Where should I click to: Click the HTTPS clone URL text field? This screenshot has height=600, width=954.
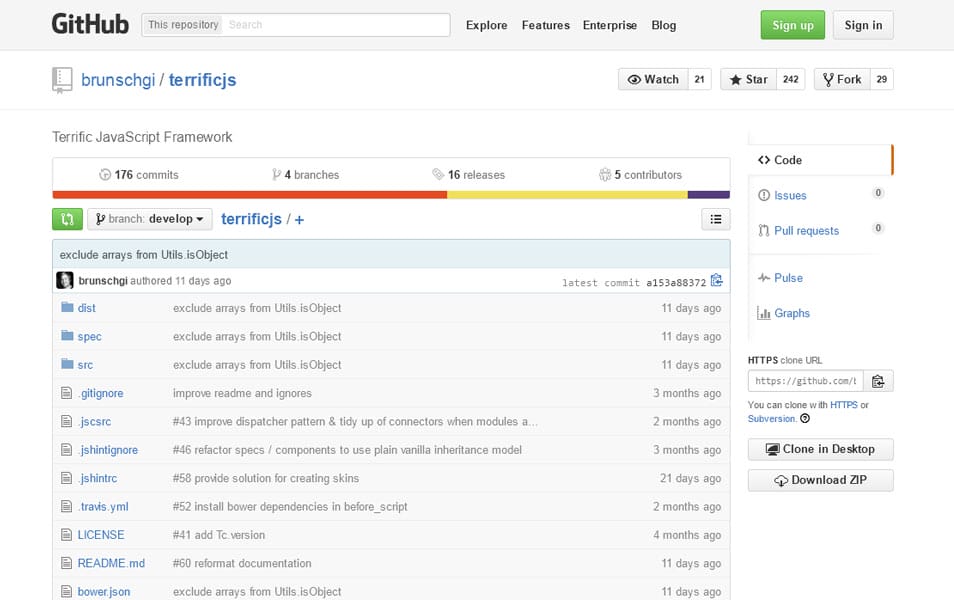click(806, 381)
